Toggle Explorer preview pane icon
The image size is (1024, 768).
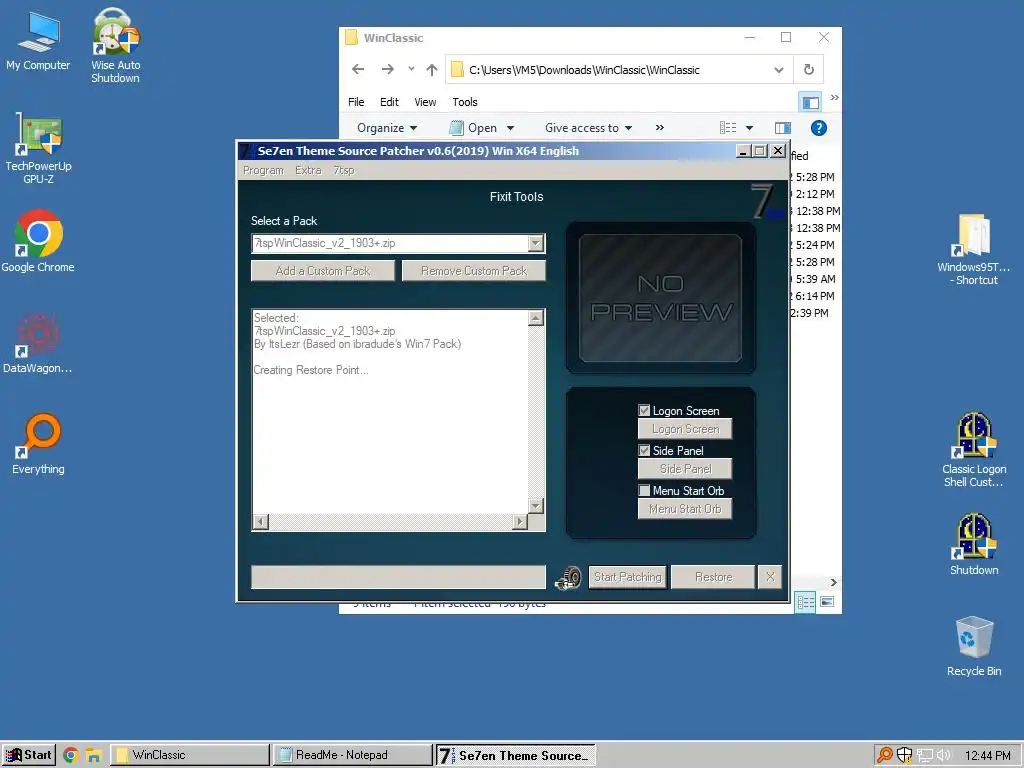[x=782, y=128]
